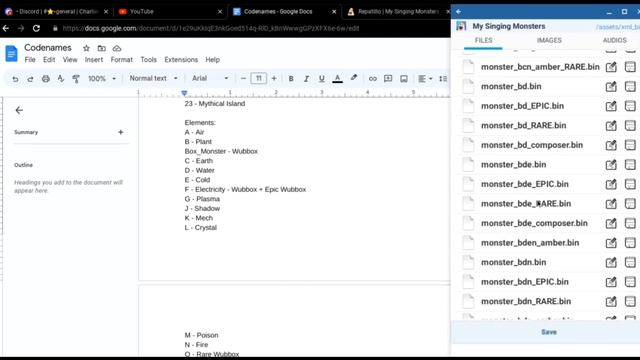Switch to the YouTube browser tab
The image size is (640, 360).
coord(169,11)
